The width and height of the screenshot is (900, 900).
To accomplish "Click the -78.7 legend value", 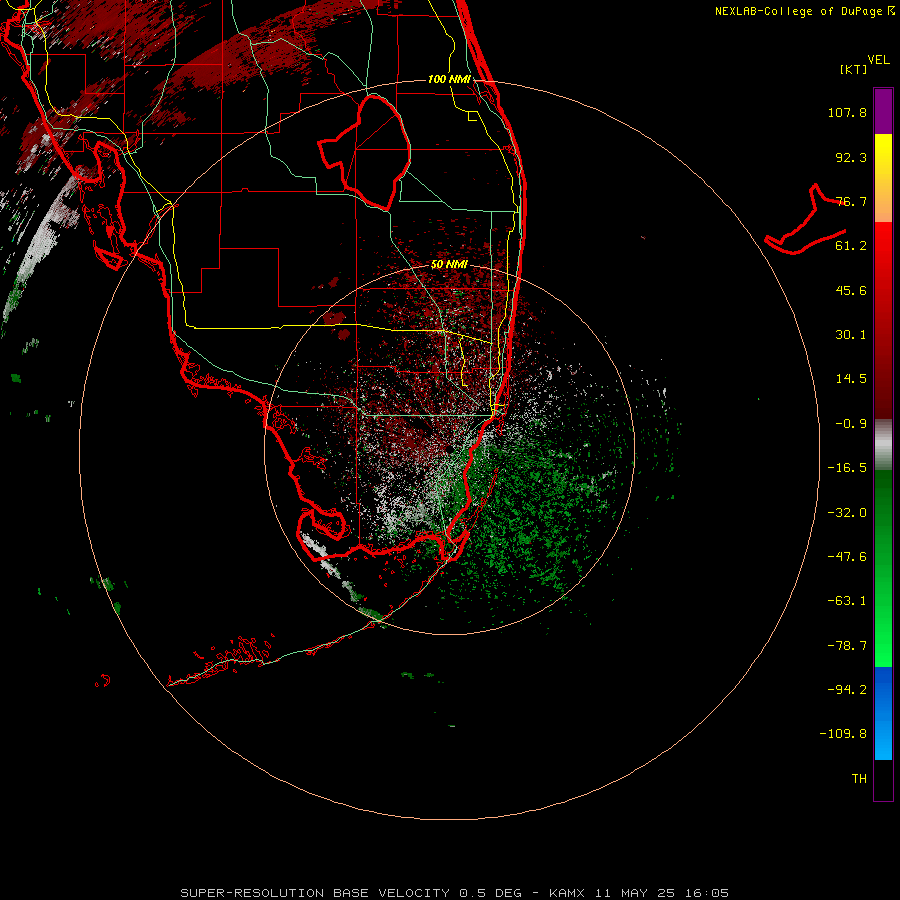I will [x=847, y=646].
